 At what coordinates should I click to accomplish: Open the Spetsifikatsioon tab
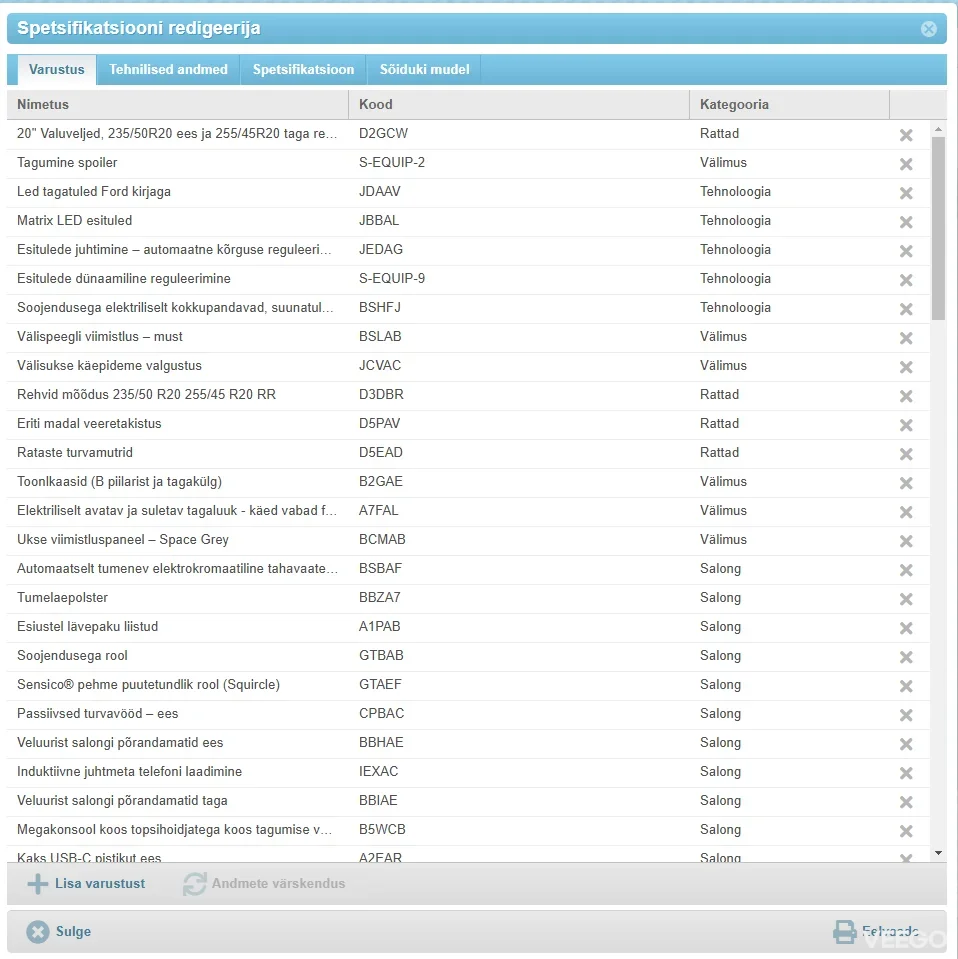pos(303,70)
